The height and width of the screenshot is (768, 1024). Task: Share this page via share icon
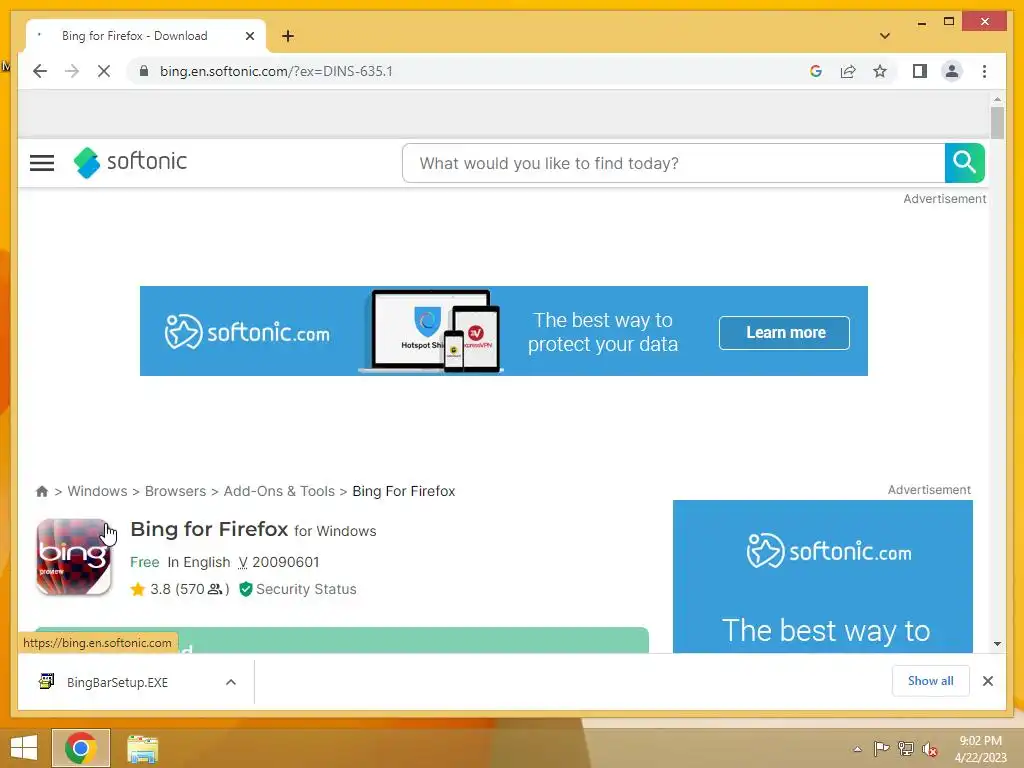point(848,71)
